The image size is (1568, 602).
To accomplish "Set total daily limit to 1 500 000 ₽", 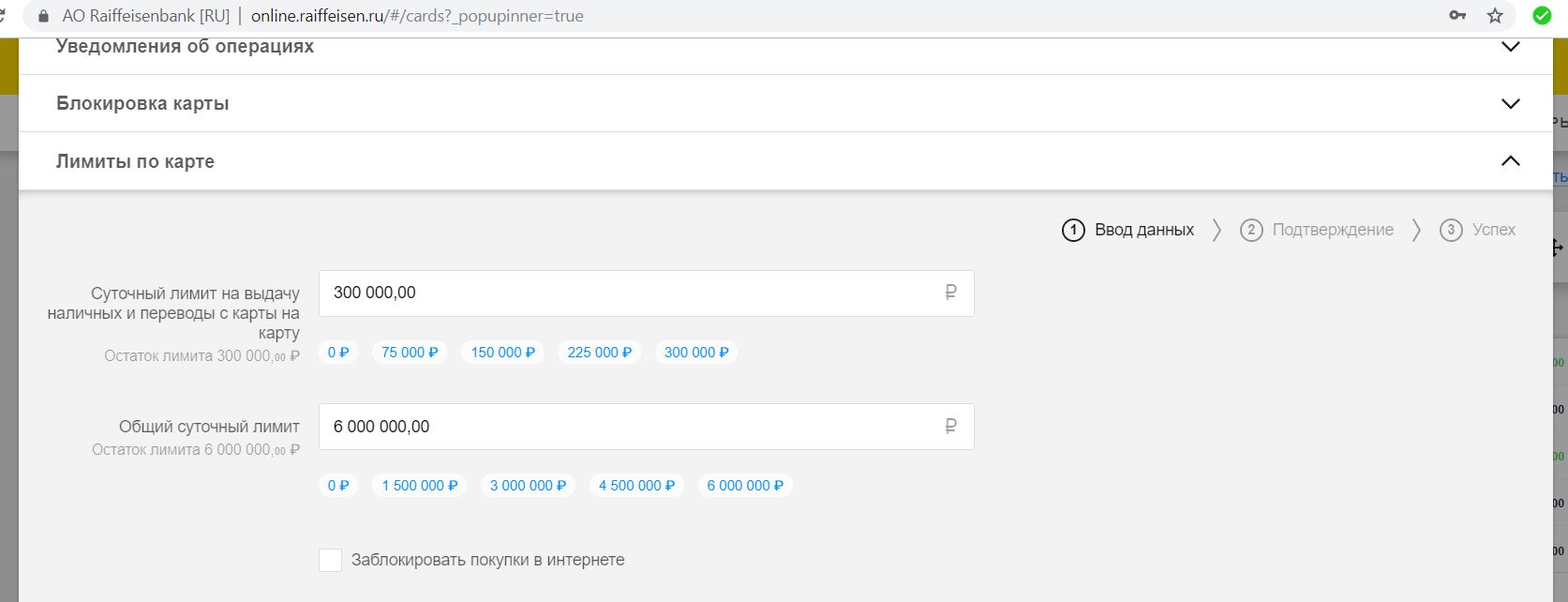I will point(419,486).
